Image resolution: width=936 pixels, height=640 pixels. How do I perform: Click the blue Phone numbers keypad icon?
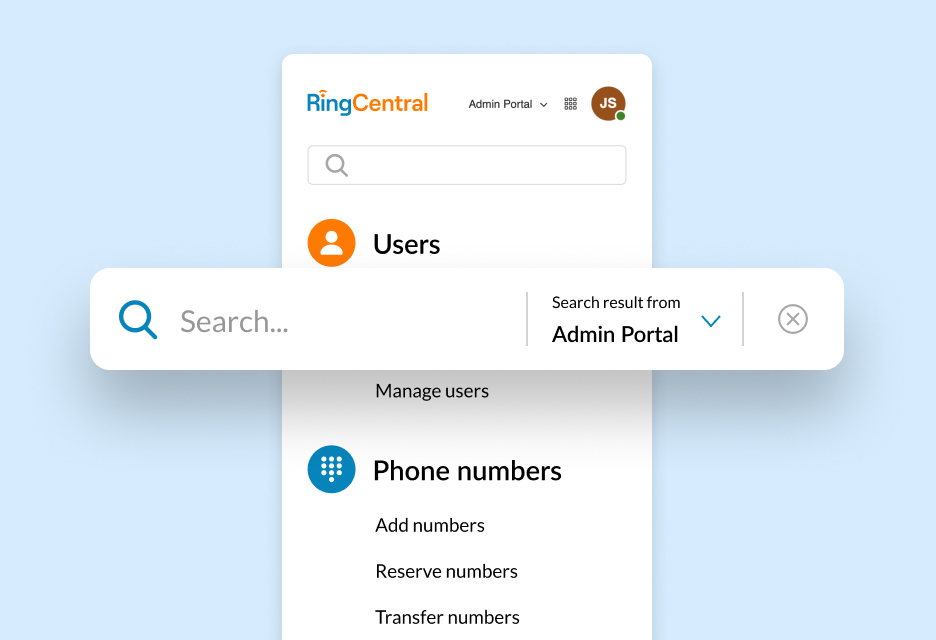click(x=331, y=469)
